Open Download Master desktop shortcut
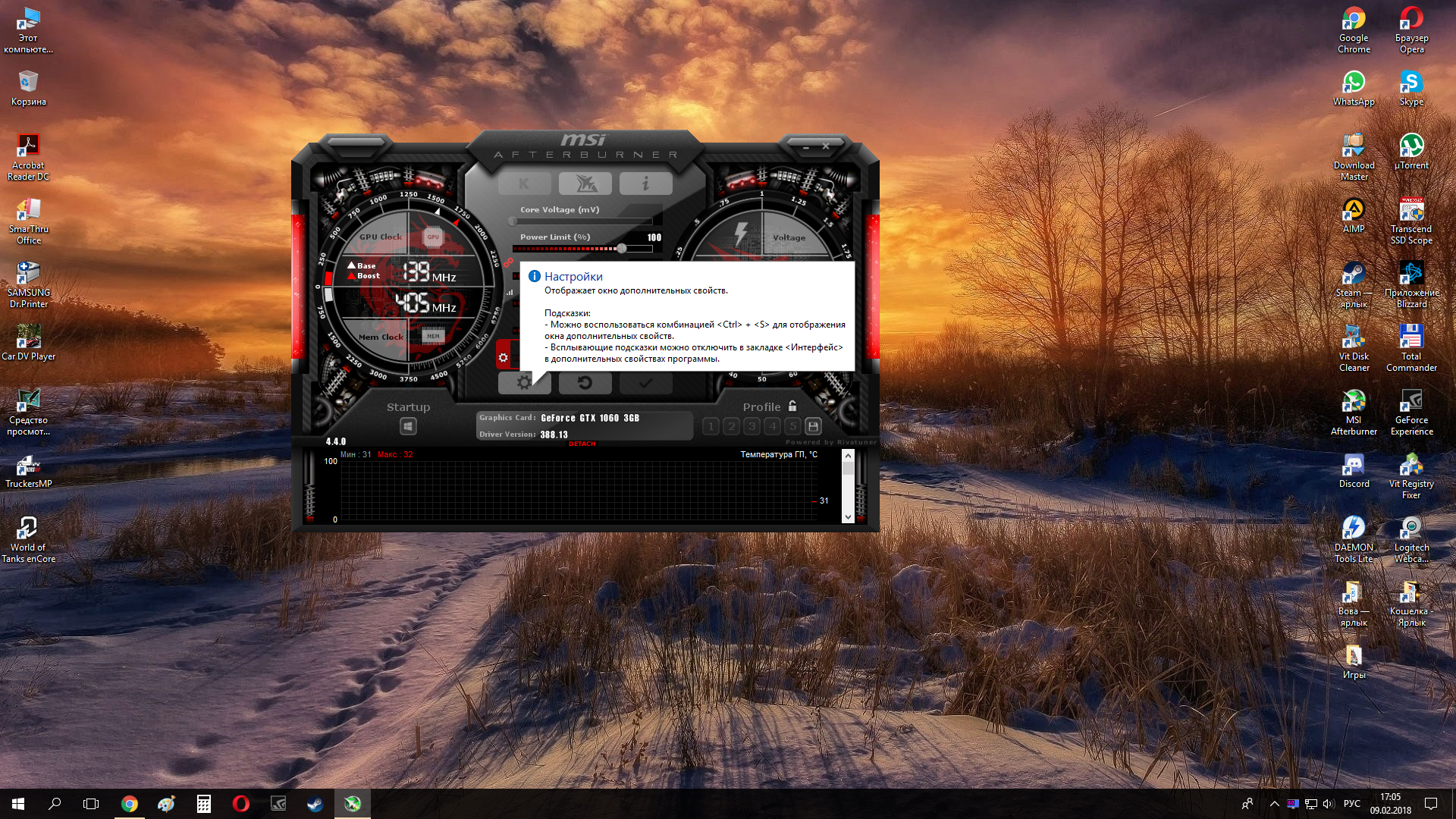 point(1354,157)
